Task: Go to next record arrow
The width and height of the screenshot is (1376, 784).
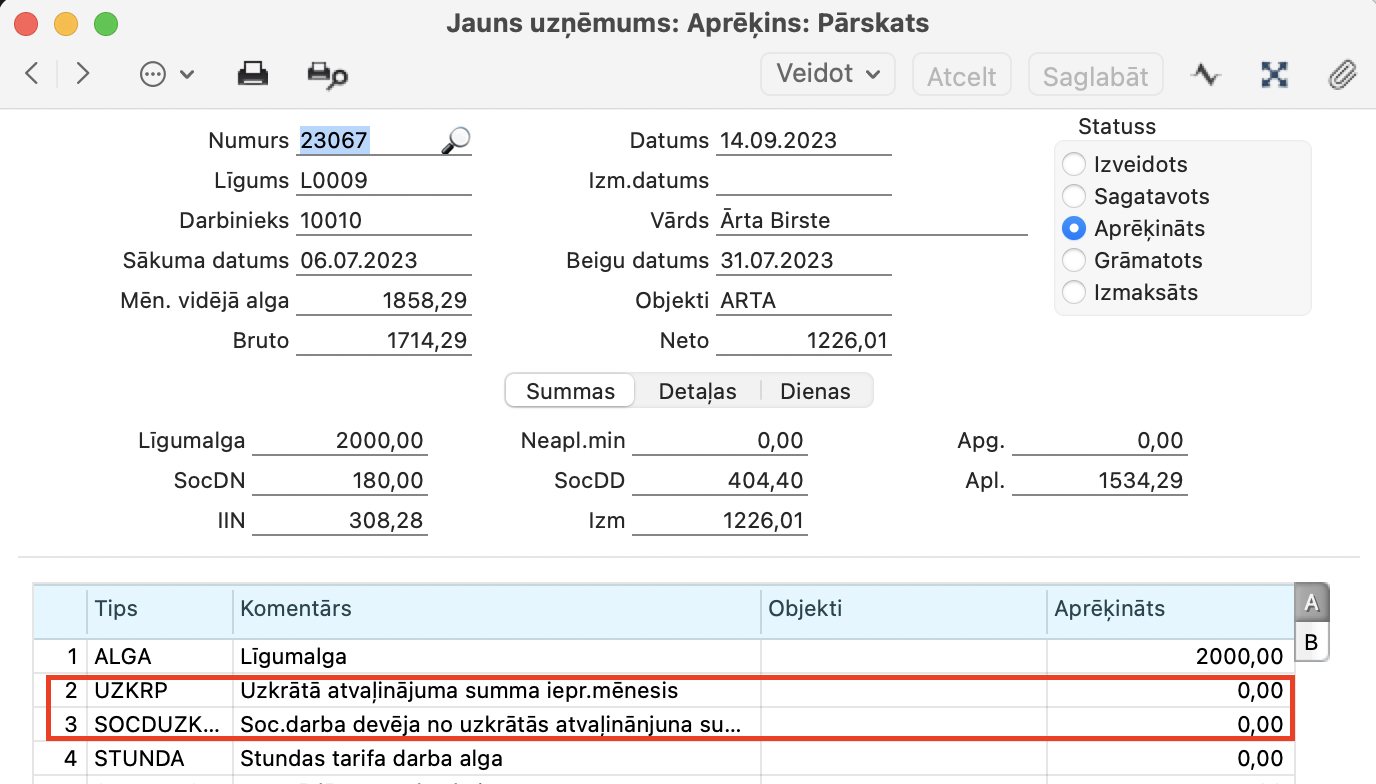Action: click(x=83, y=74)
